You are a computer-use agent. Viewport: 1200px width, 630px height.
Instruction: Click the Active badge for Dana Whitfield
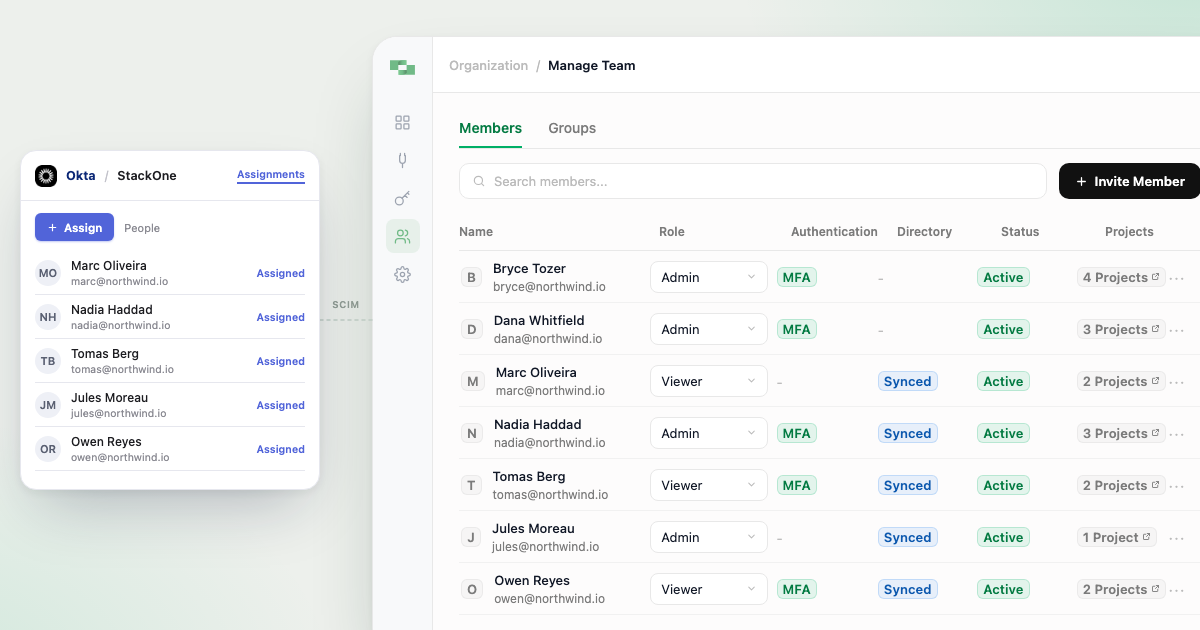(x=1003, y=330)
